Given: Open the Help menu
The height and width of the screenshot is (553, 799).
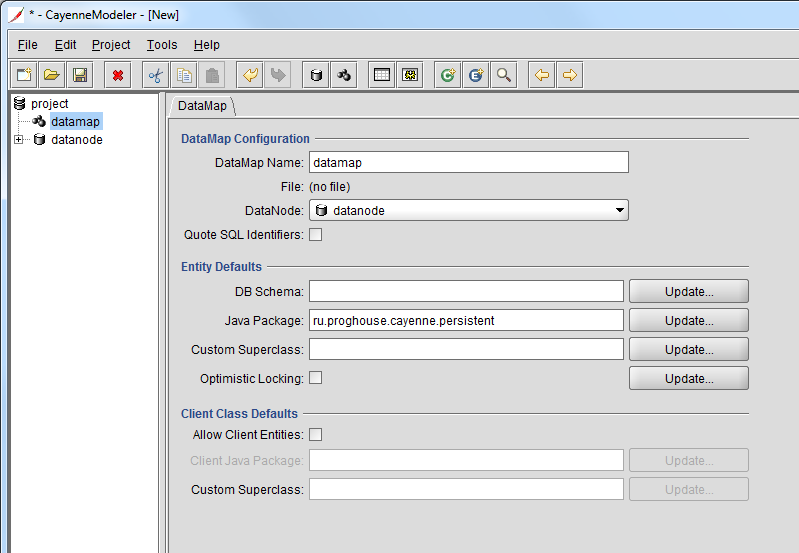Looking at the screenshot, I should point(206,45).
